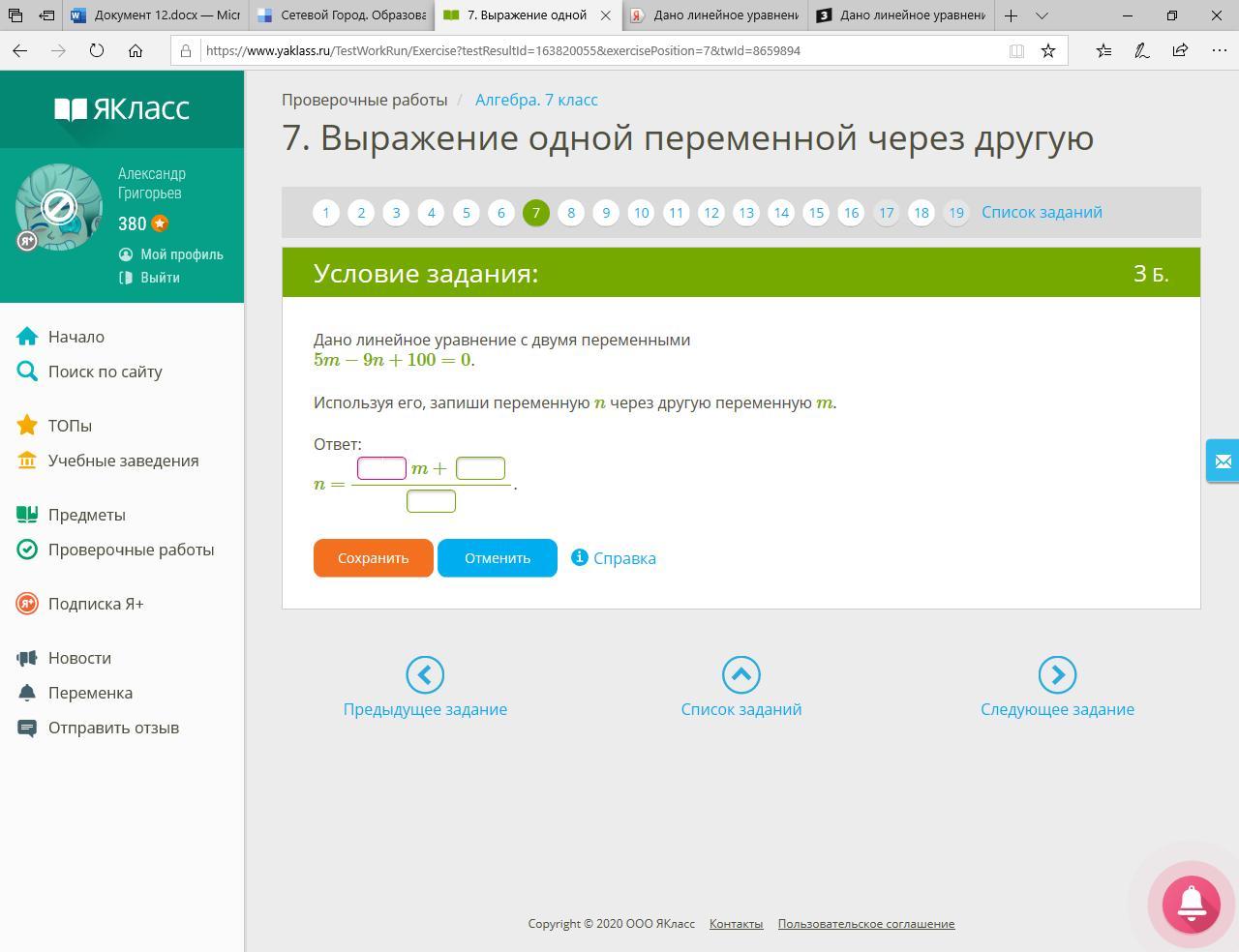This screenshot has width=1239, height=952.
Task: Go to exercise number 5
Action: pos(466,213)
